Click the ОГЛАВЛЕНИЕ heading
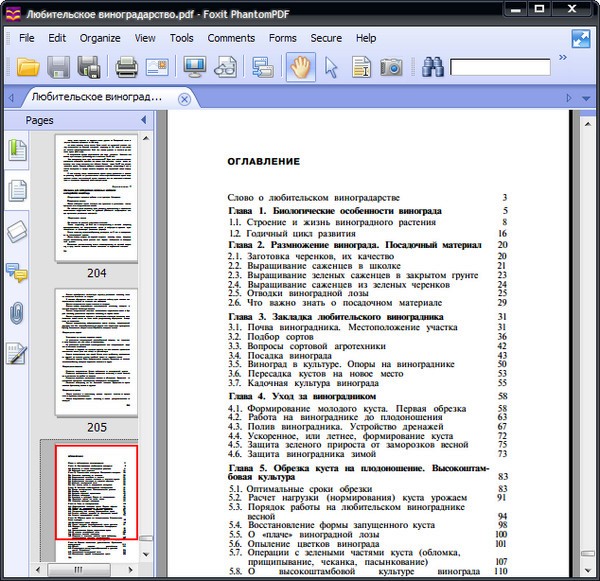This screenshot has width=600, height=581. point(264,162)
